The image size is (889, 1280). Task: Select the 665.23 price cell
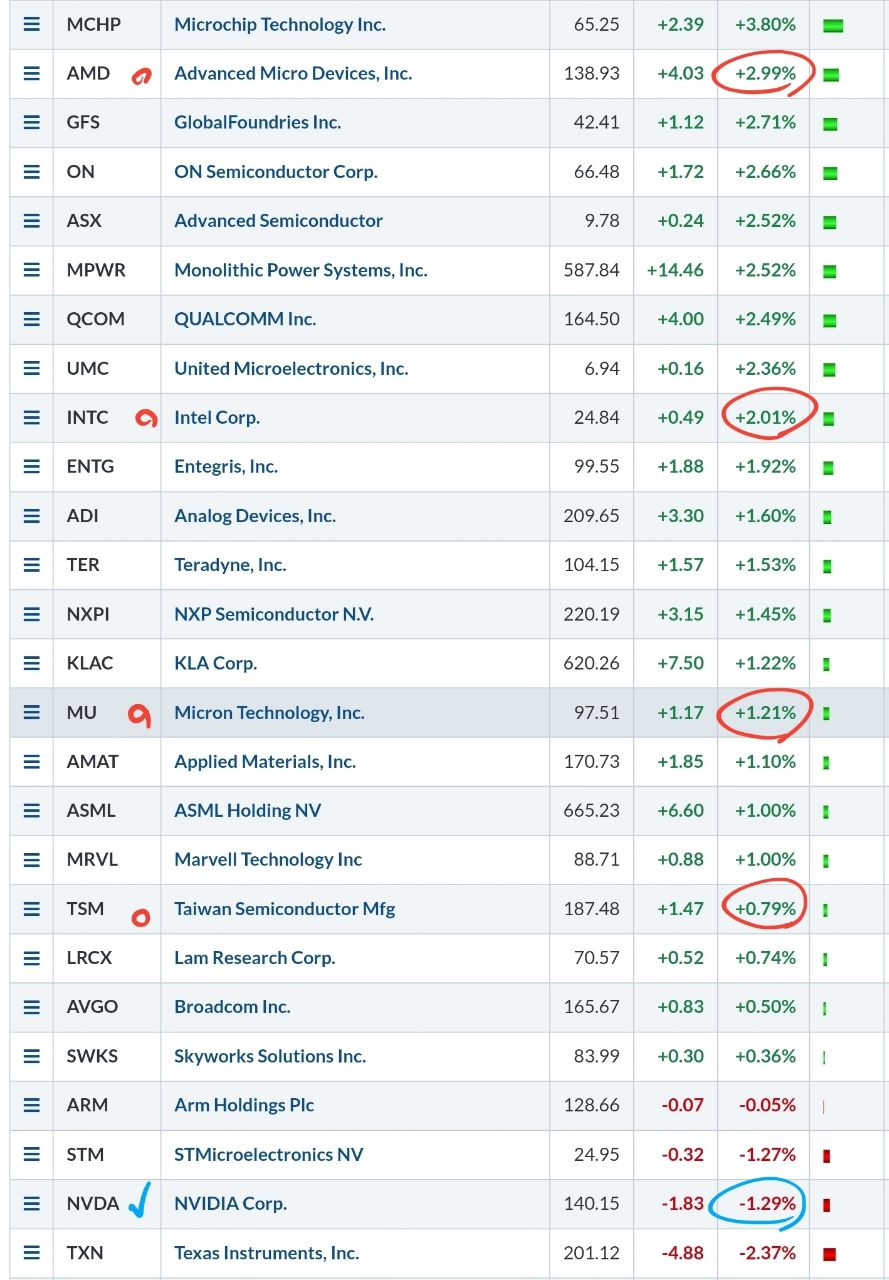coord(592,810)
